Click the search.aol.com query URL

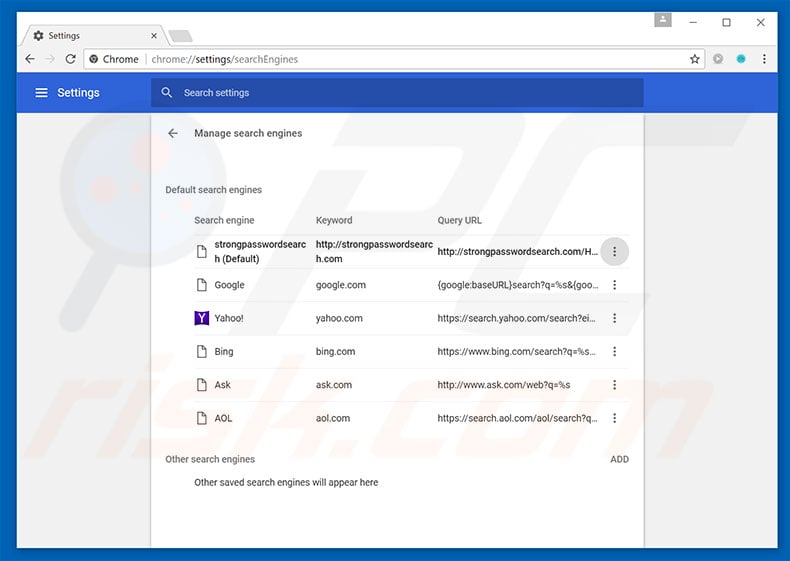coord(517,418)
